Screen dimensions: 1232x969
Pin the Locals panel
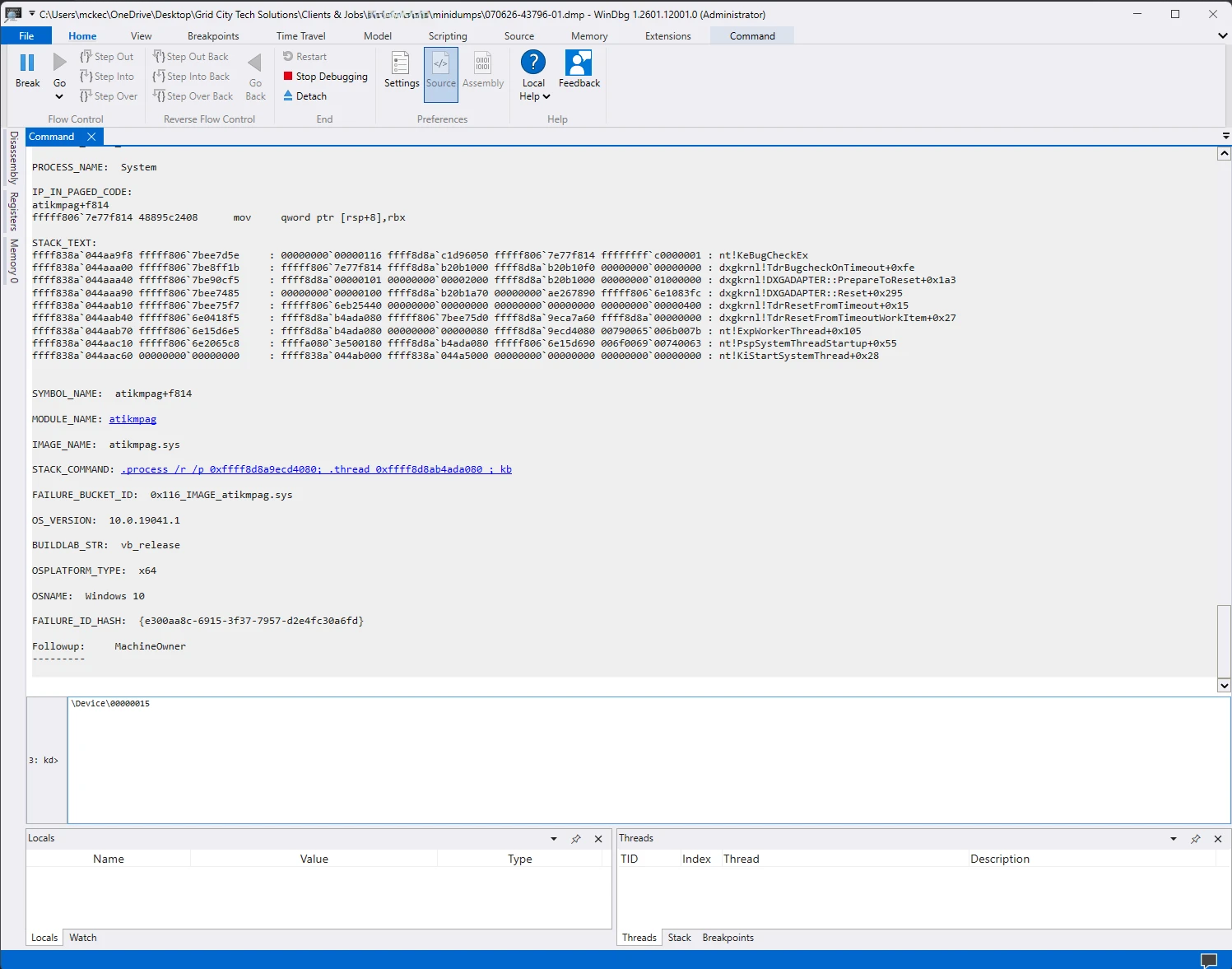pos(576,839)
